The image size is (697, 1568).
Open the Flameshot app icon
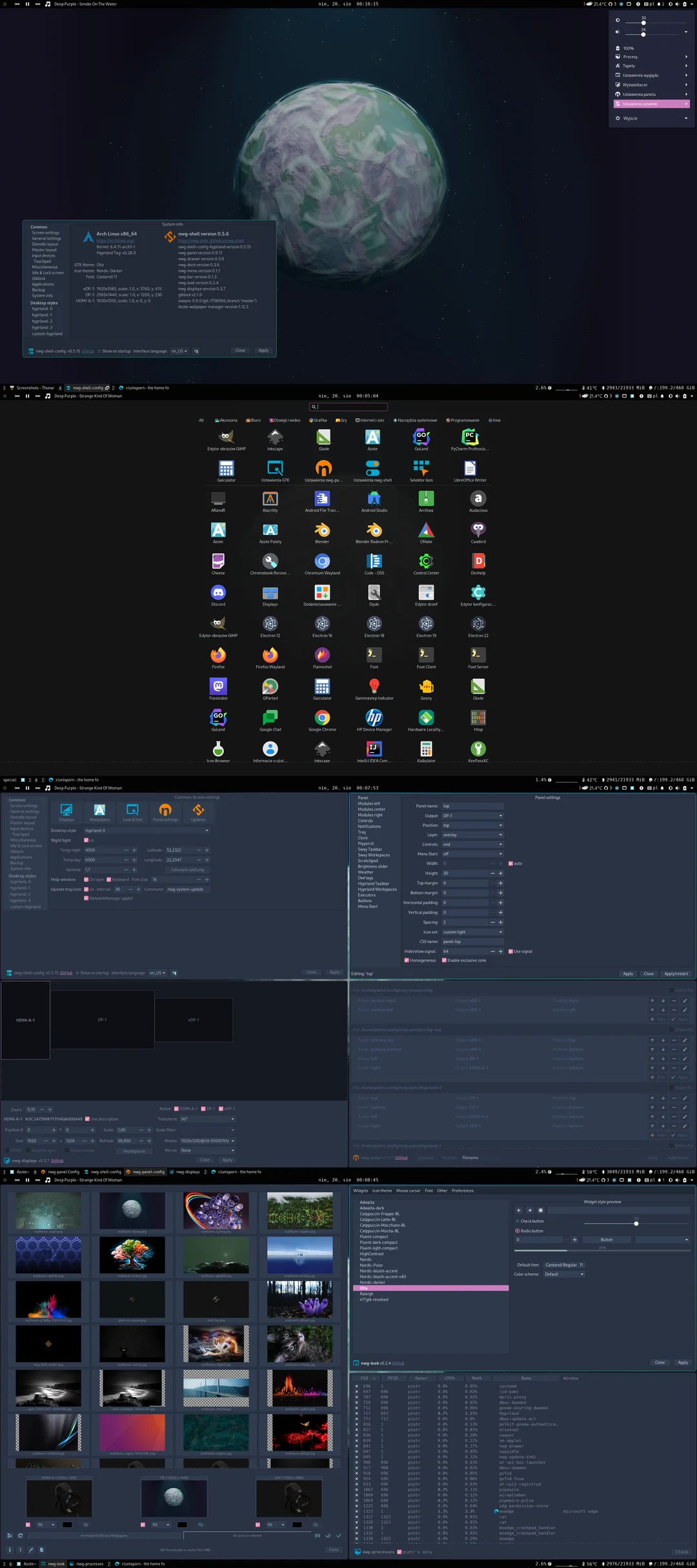(322, 656)
